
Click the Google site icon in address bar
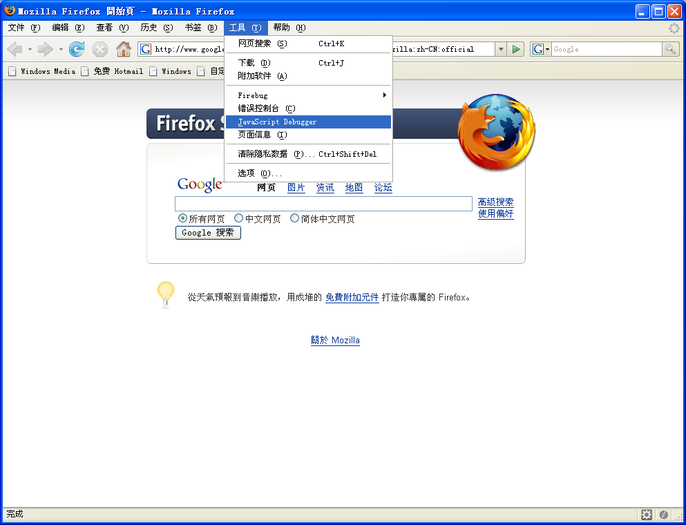146,49
